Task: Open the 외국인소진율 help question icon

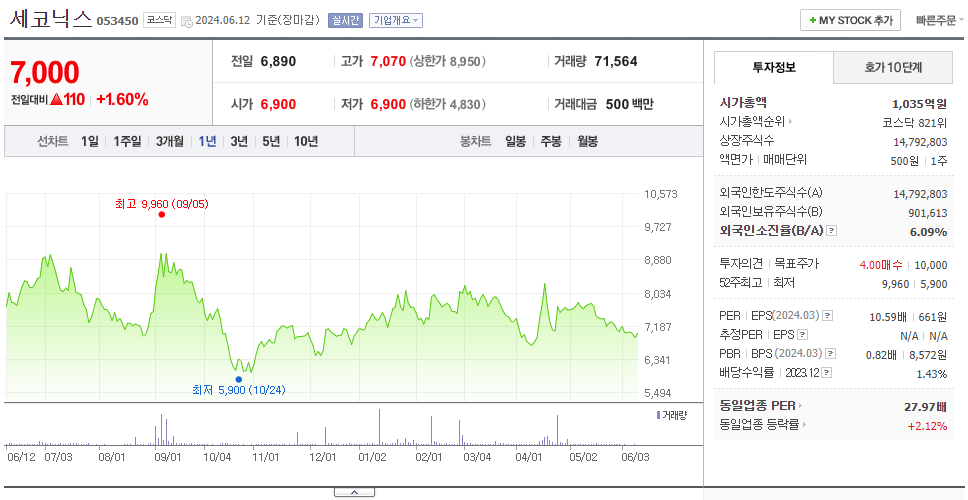Action: (x=832, y=231)
